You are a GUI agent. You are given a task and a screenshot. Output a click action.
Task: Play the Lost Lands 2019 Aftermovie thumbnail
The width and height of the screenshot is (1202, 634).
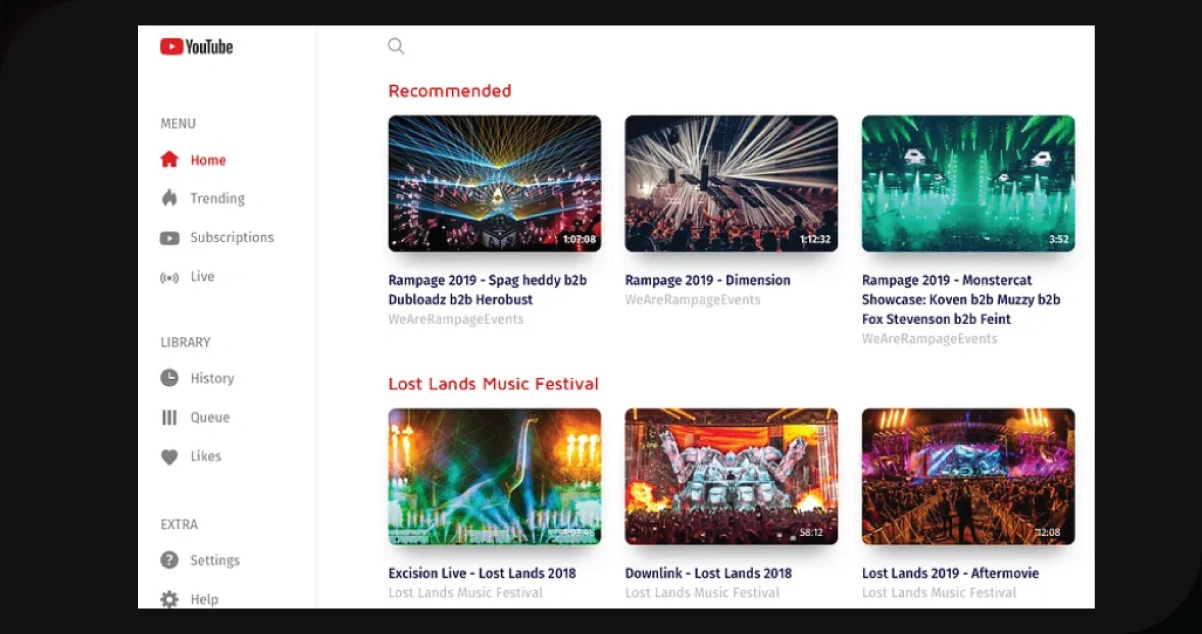point(968,476)
